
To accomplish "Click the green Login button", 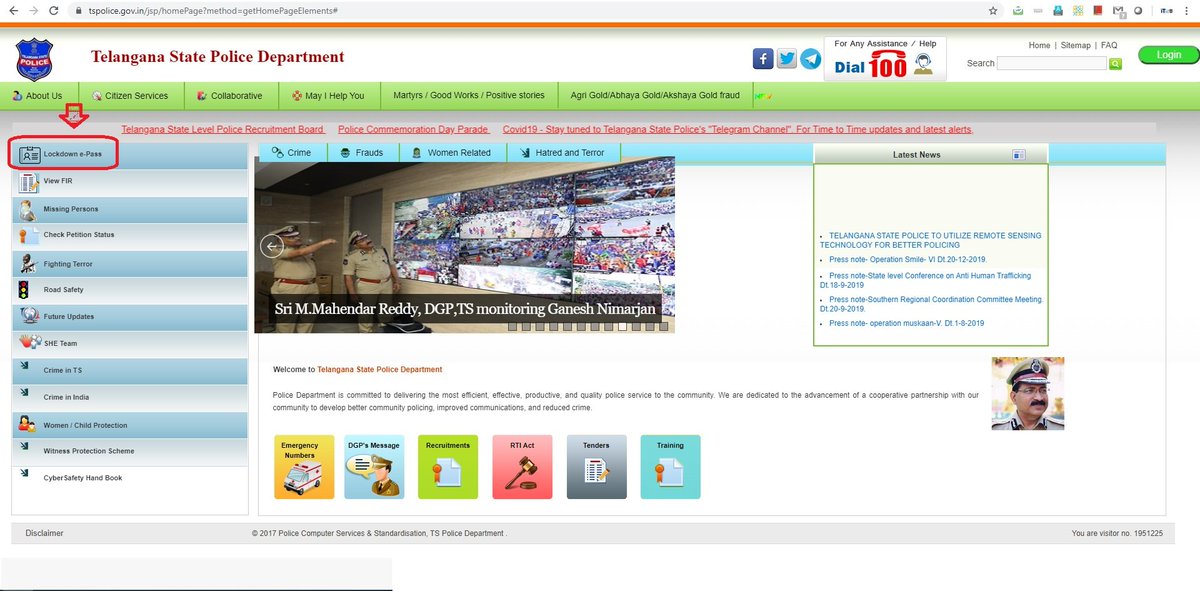I will pyautogui.click(x=1168, y=55).
